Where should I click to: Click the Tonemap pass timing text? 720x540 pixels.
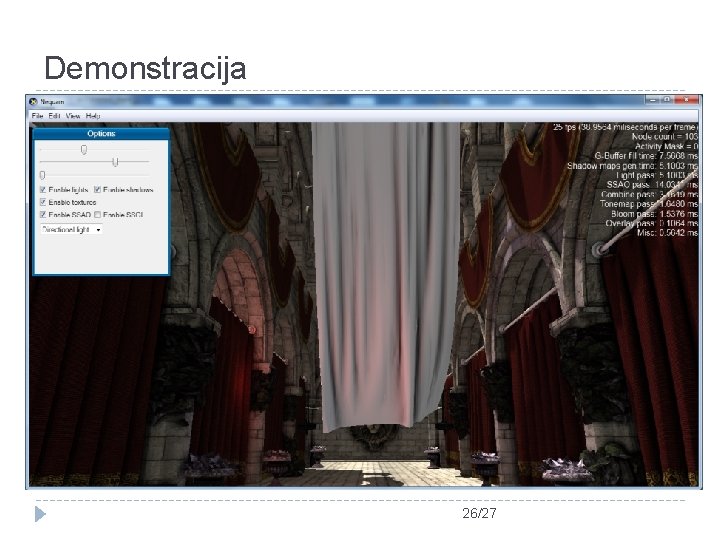click(649, 204)
